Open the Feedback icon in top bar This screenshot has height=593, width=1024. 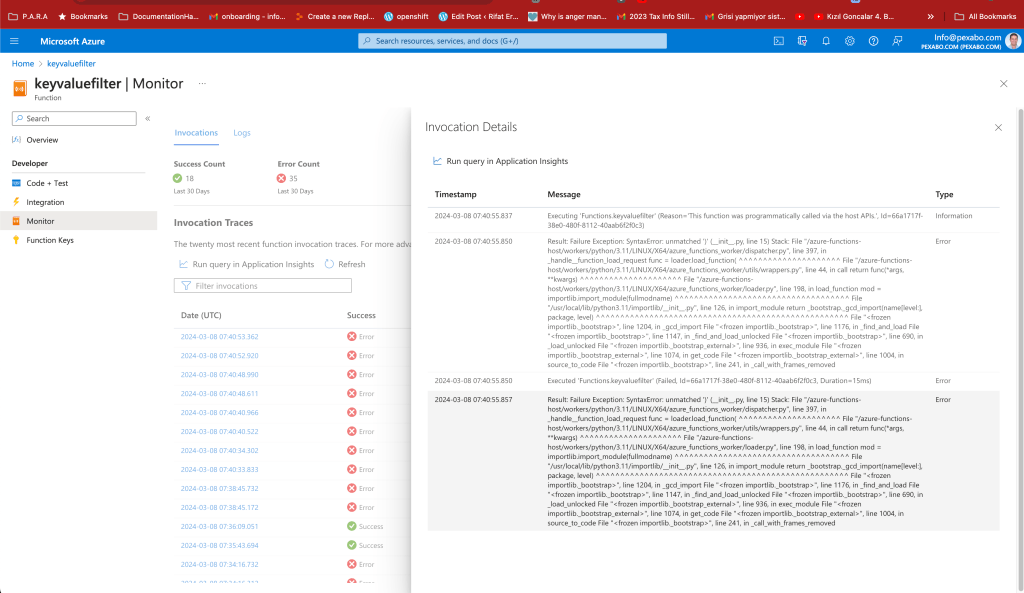(x=897, y=41)
